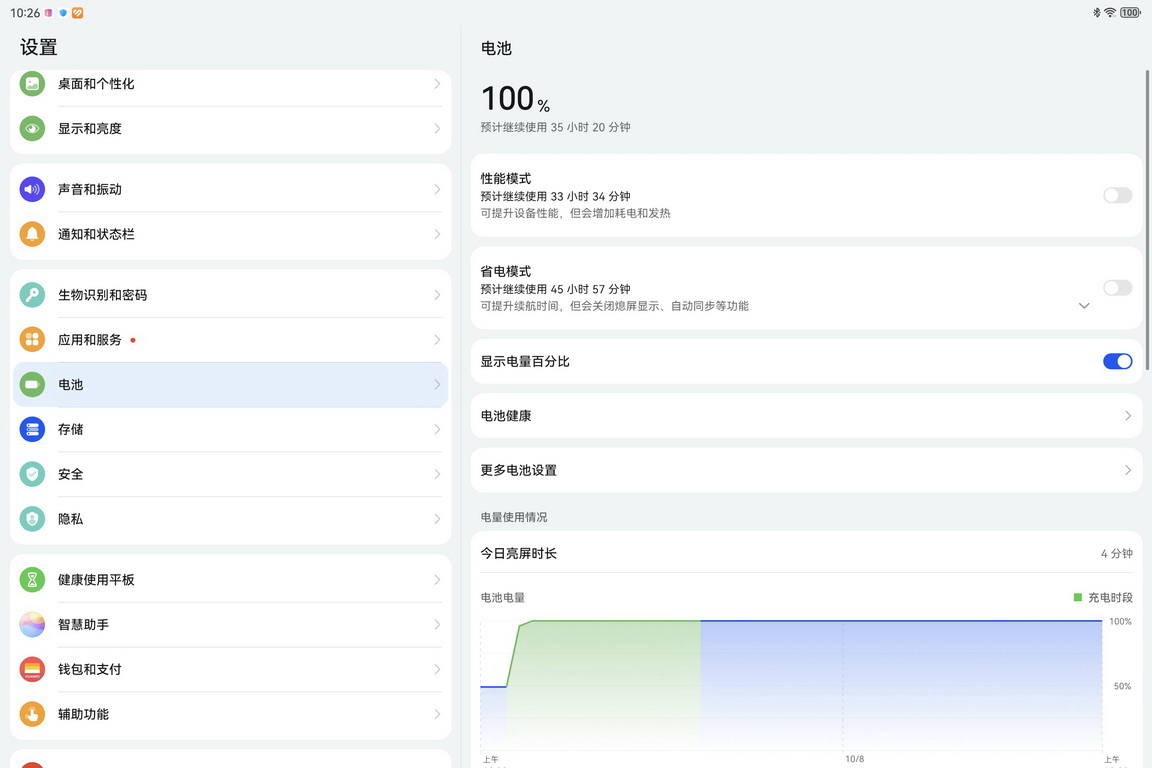Click the bell icon for 通知和状态栏
This screenshot has width=1152, height=768.
coord(32,234)
